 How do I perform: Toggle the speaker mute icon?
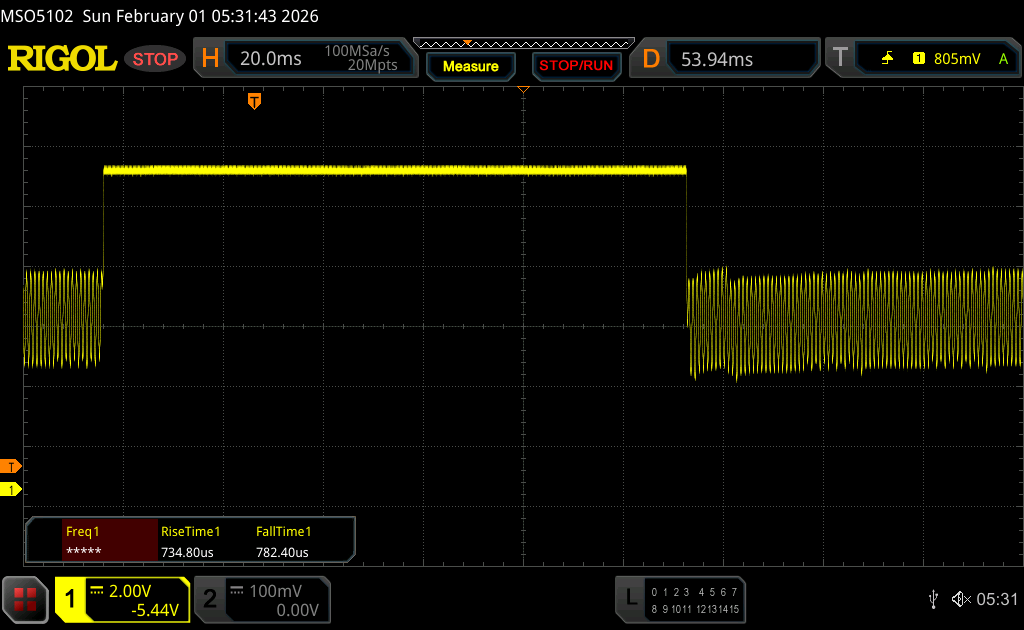click(959, 599)
